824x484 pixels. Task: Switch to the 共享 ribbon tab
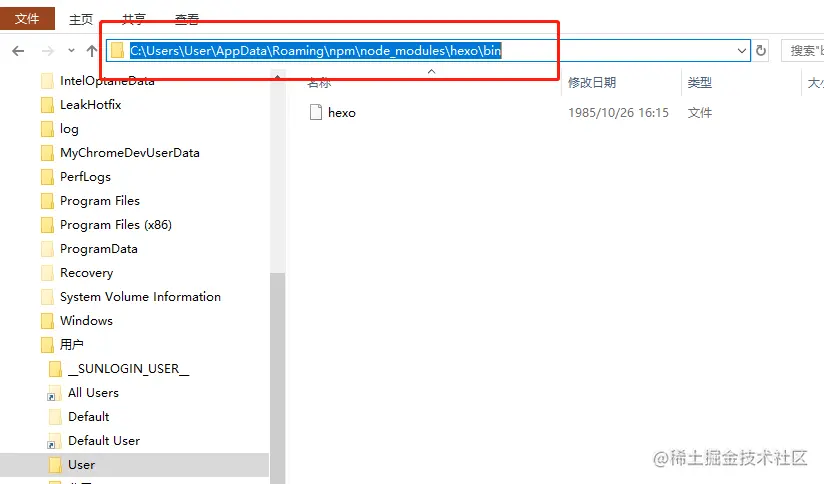click(x=133, y=19)
